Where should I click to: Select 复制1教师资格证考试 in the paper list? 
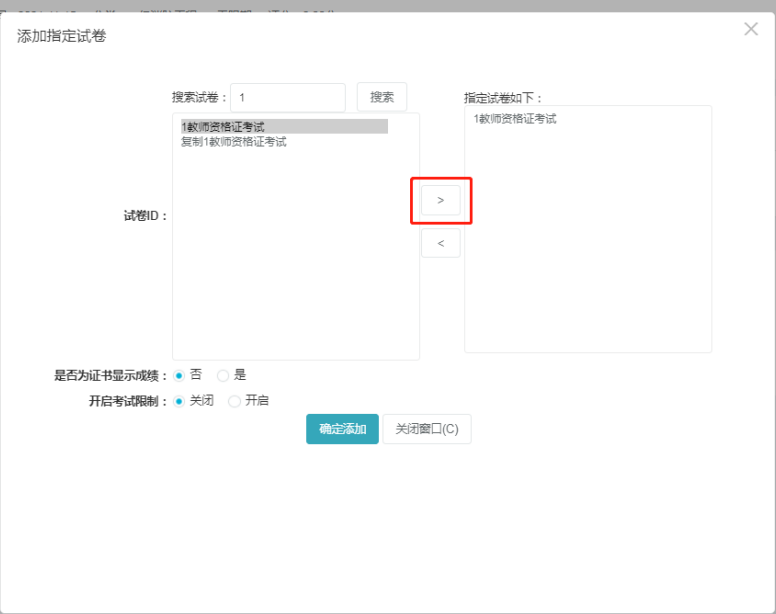pyautogui.click(x=233, y=142)
